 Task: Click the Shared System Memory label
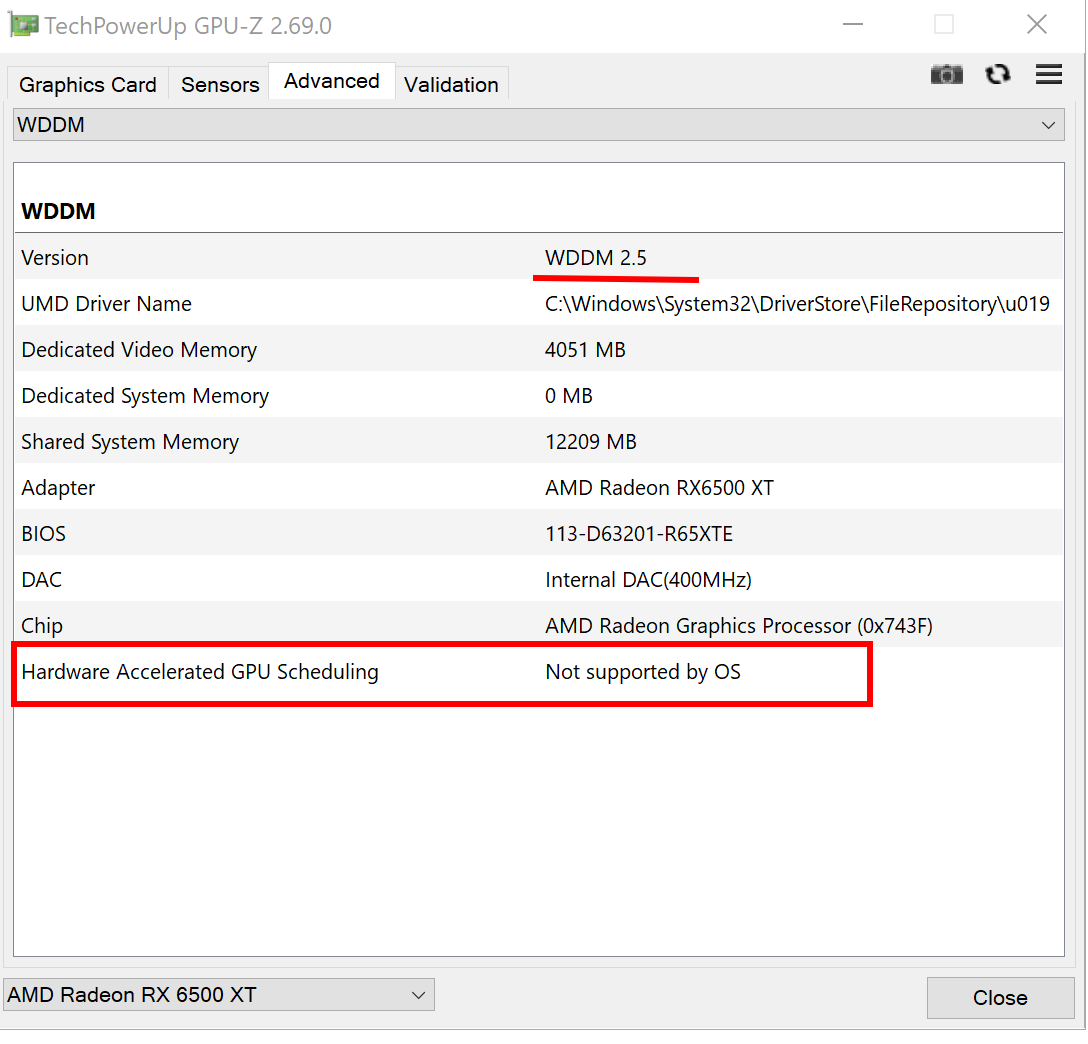coord(130,442)
